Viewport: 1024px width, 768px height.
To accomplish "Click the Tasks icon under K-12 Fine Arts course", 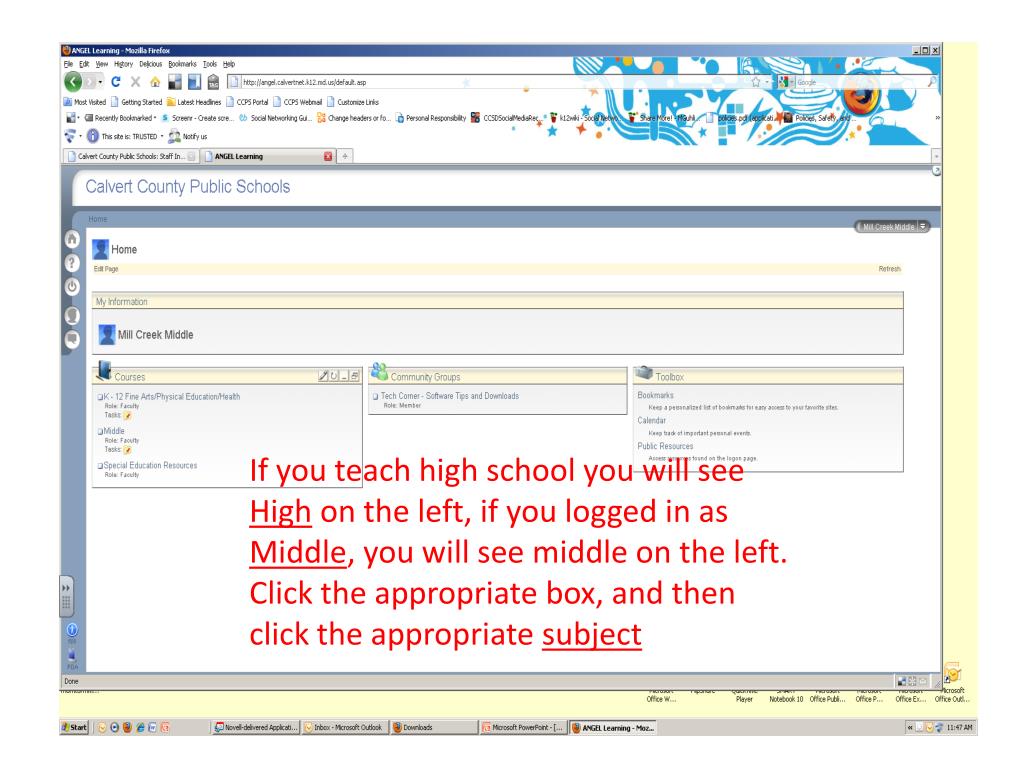I will (x=128, y=415).
